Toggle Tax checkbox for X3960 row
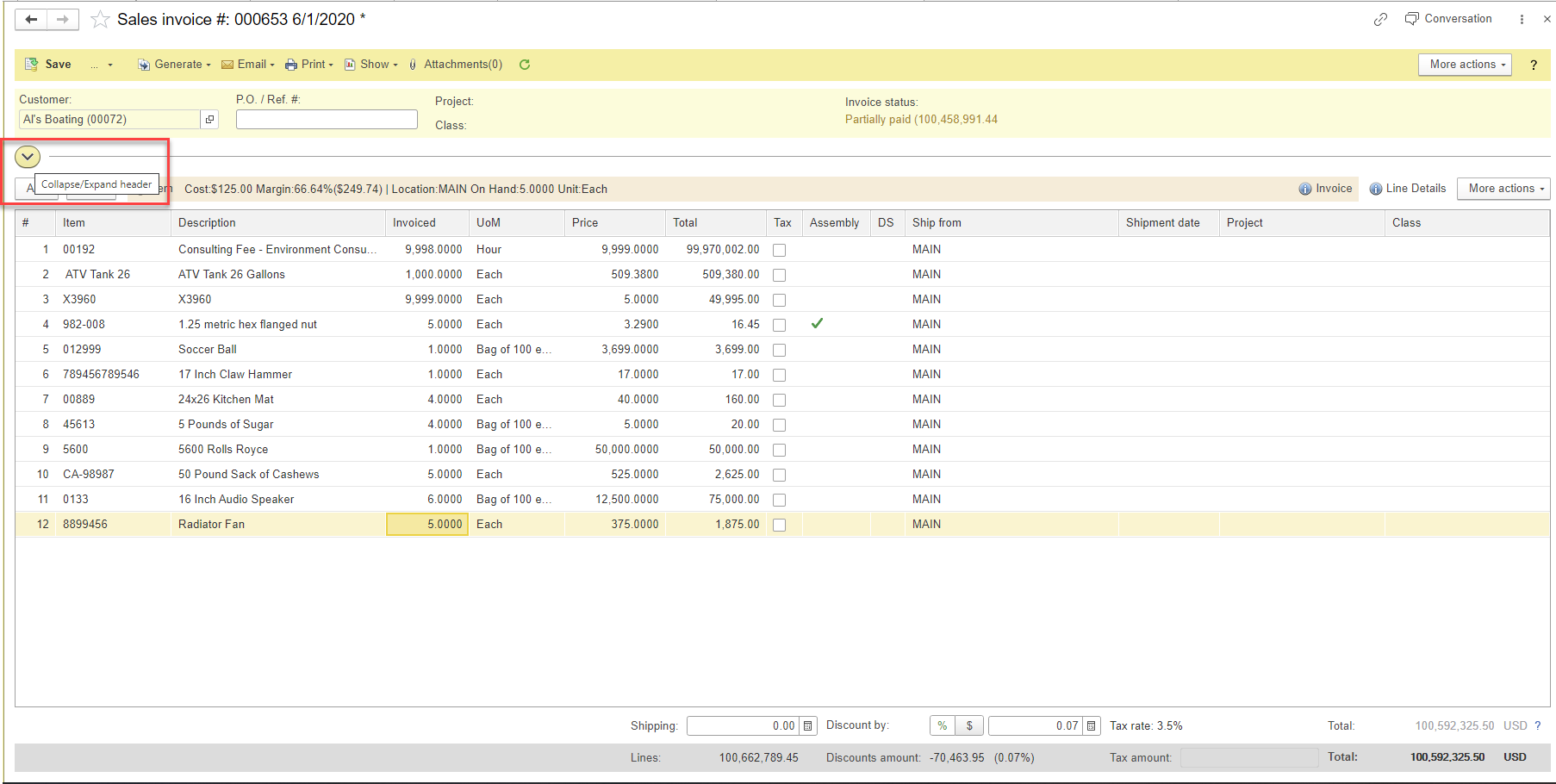Image resolution: width=1556 pixels, height=784 pixels. [780, 301]
